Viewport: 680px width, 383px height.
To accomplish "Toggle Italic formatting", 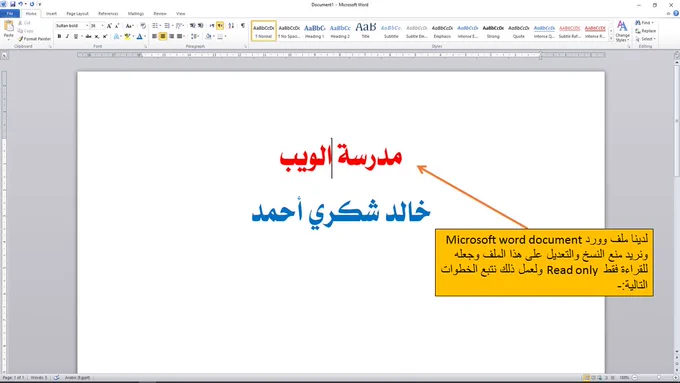I will pos(67,36).
